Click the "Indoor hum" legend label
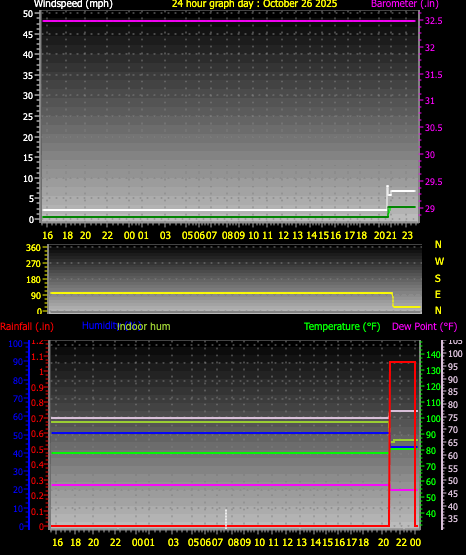 coord(144,326)
